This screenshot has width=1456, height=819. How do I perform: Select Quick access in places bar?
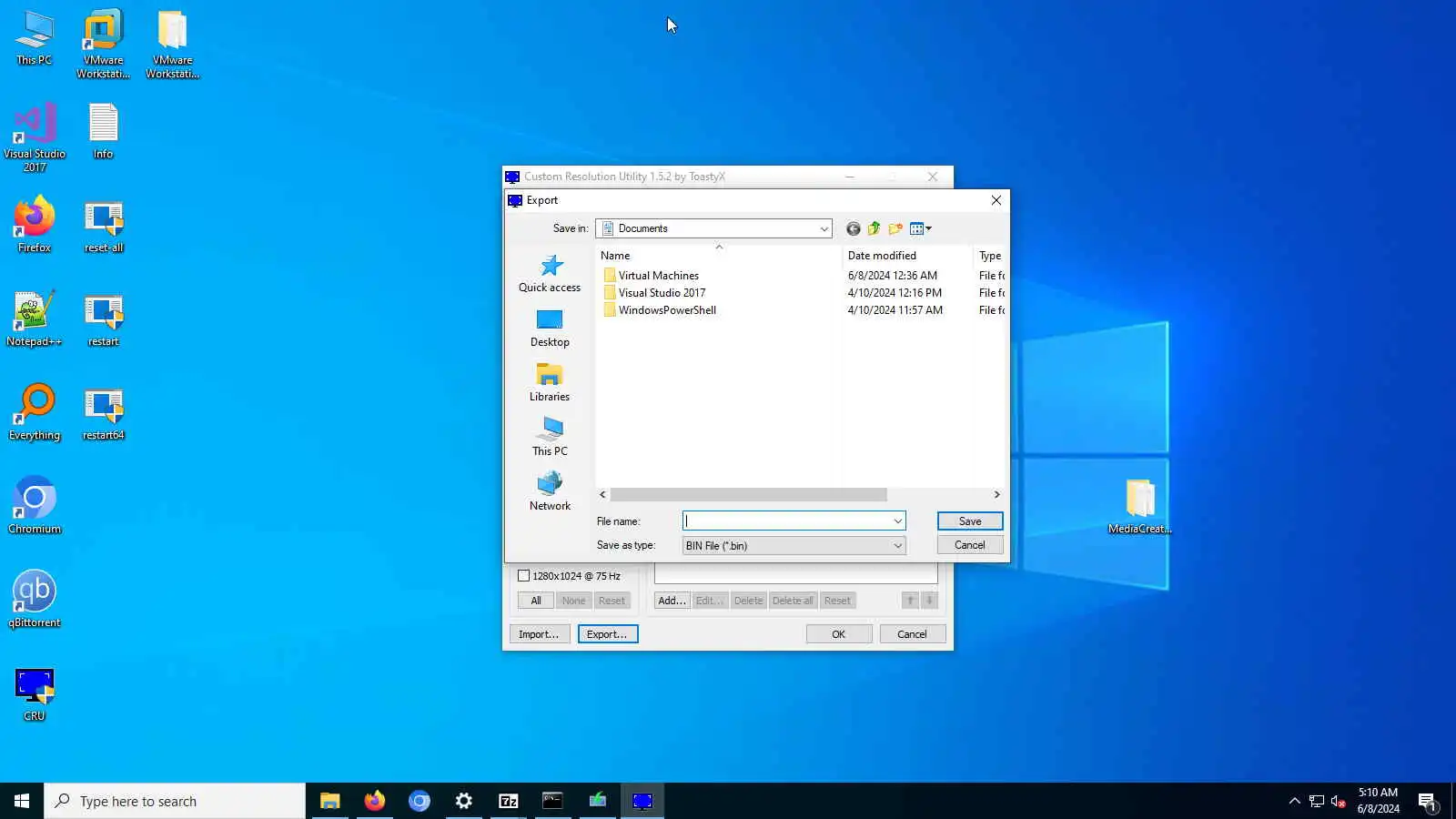pos(550,273)
